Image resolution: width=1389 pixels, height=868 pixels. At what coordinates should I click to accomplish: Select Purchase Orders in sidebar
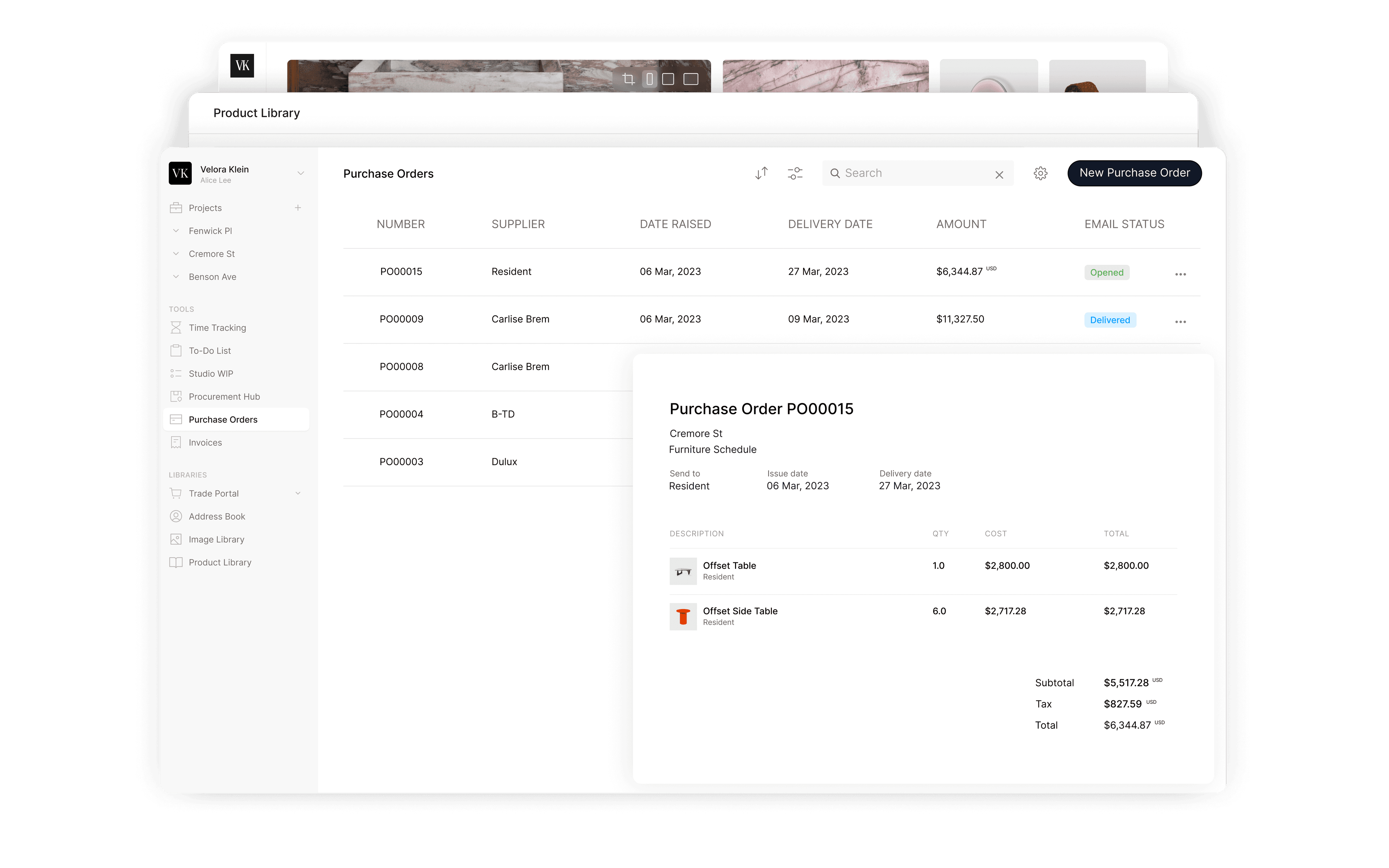click(236, 420)
